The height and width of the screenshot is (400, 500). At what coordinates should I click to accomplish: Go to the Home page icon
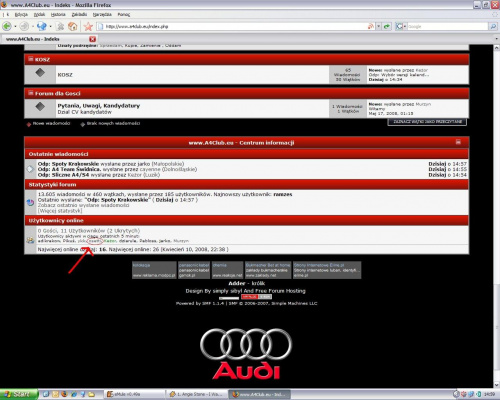point(72,26)
